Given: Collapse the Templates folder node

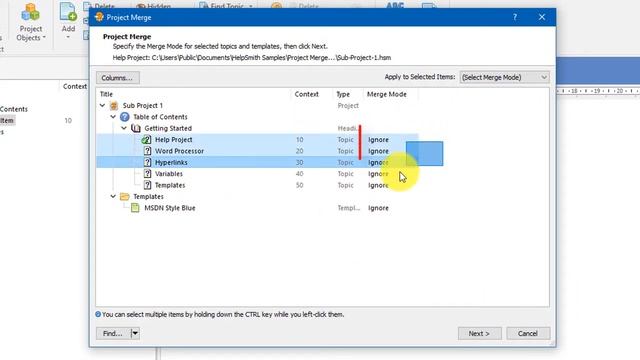Looking at the screenshot, I should [113, 197].
